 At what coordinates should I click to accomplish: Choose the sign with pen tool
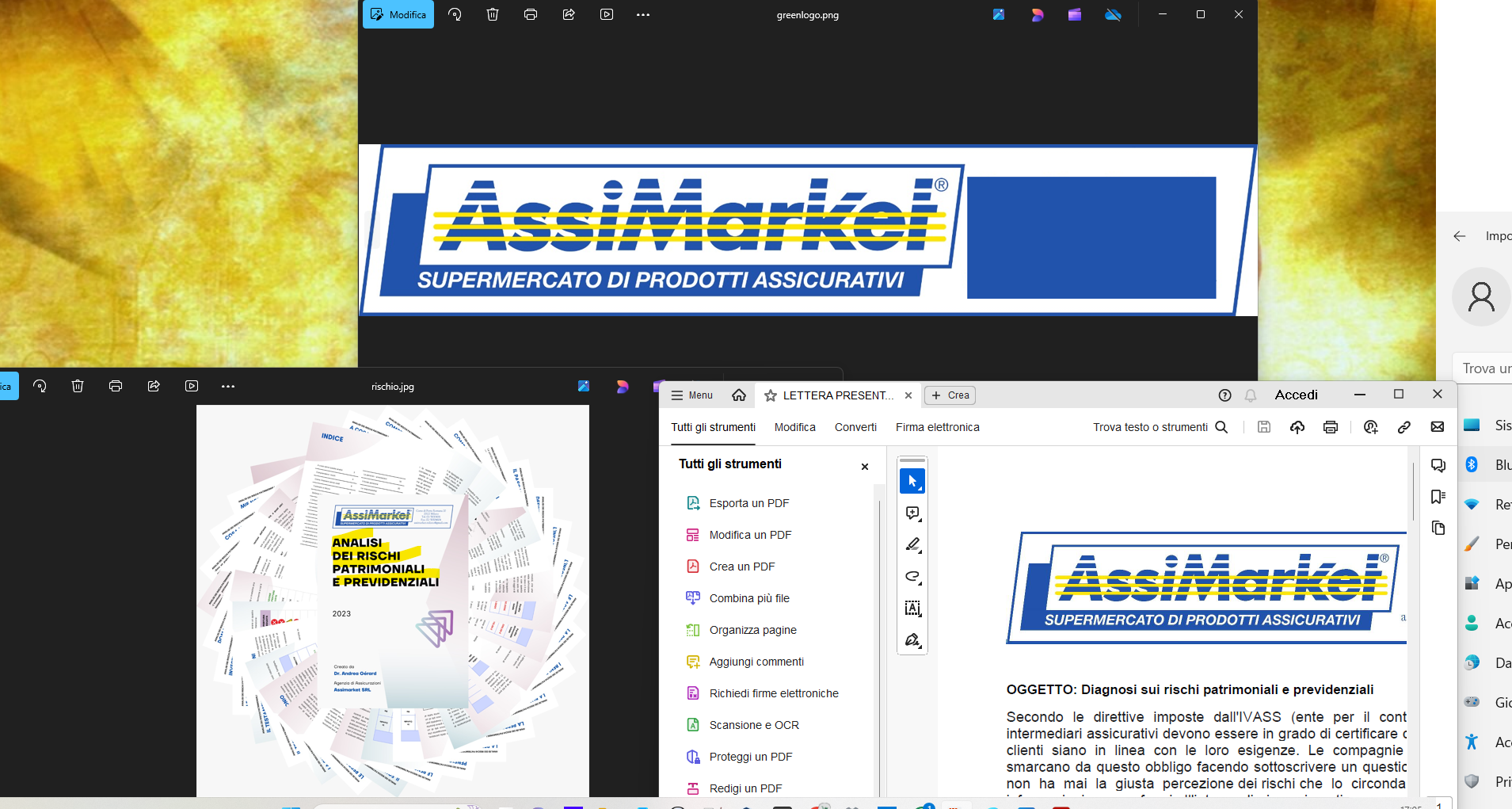(x=912, y=640)
